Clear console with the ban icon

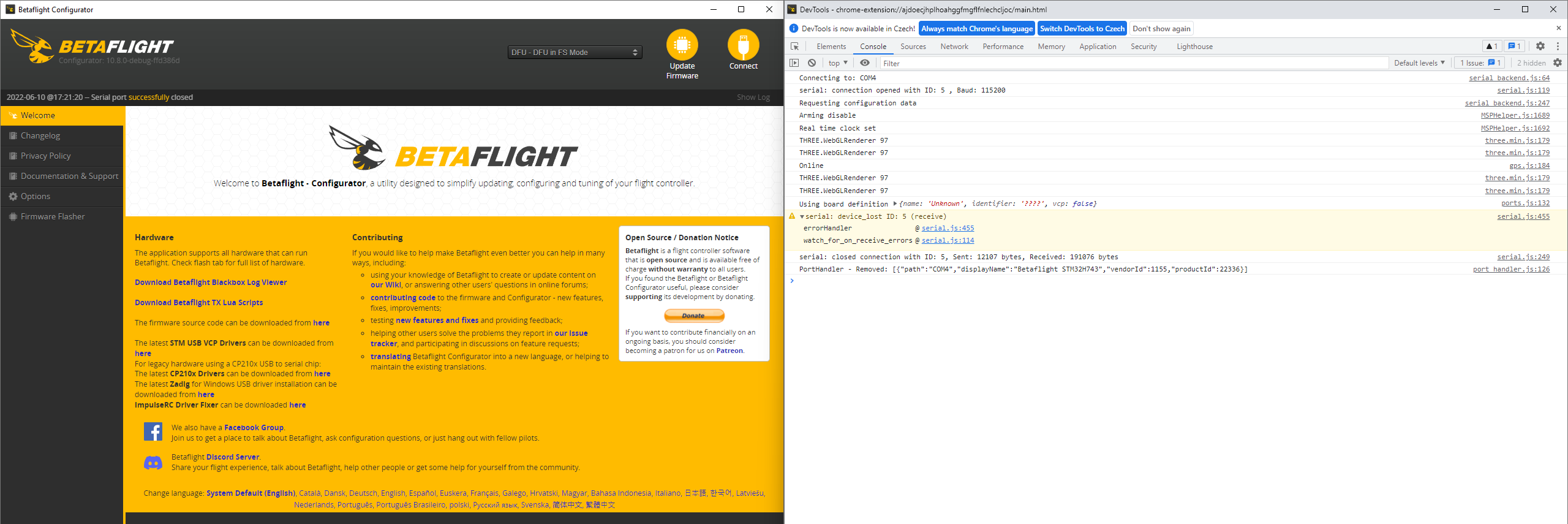[812, 63]
